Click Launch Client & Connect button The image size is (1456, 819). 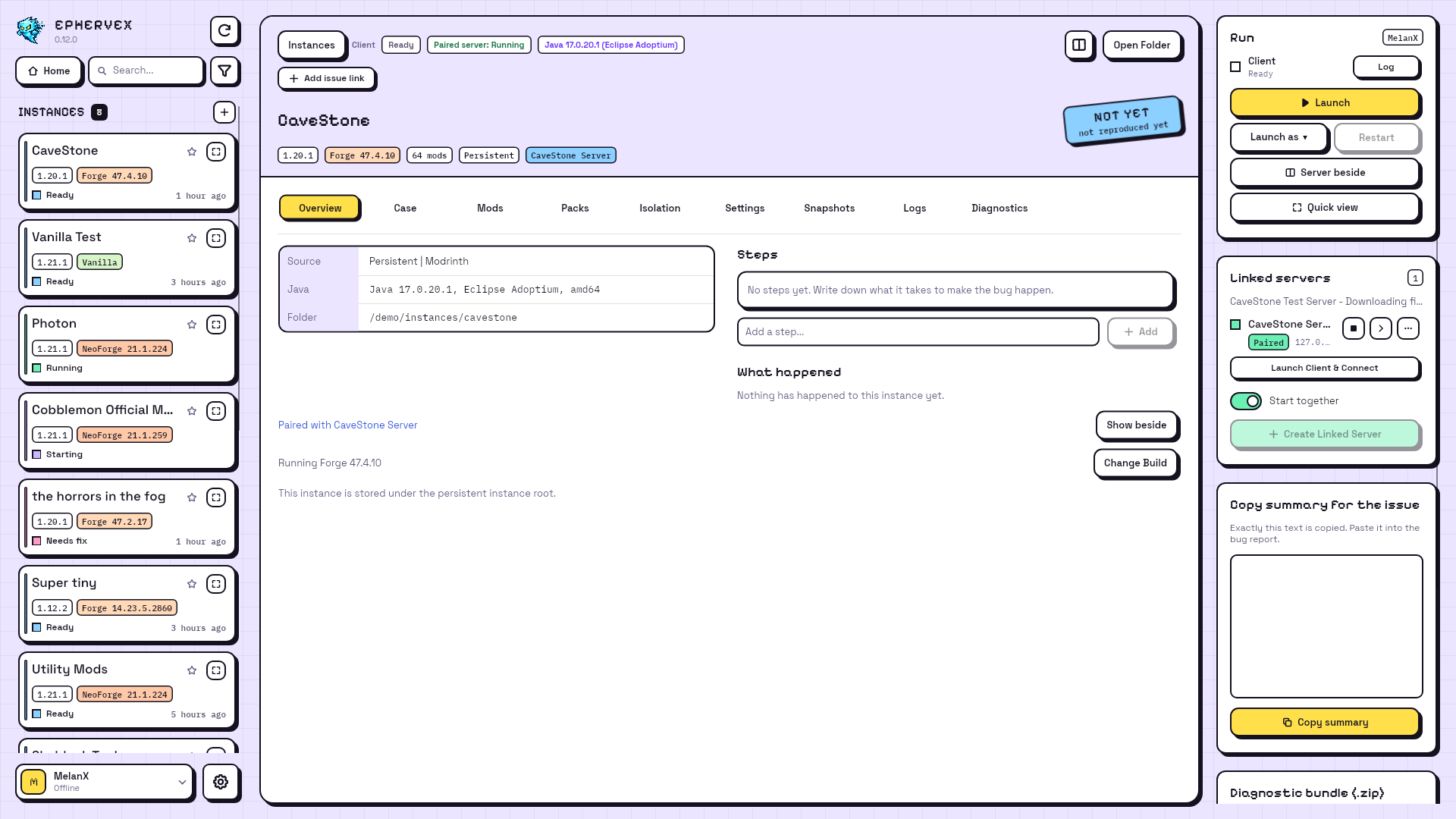click(x=1325, y=368)
